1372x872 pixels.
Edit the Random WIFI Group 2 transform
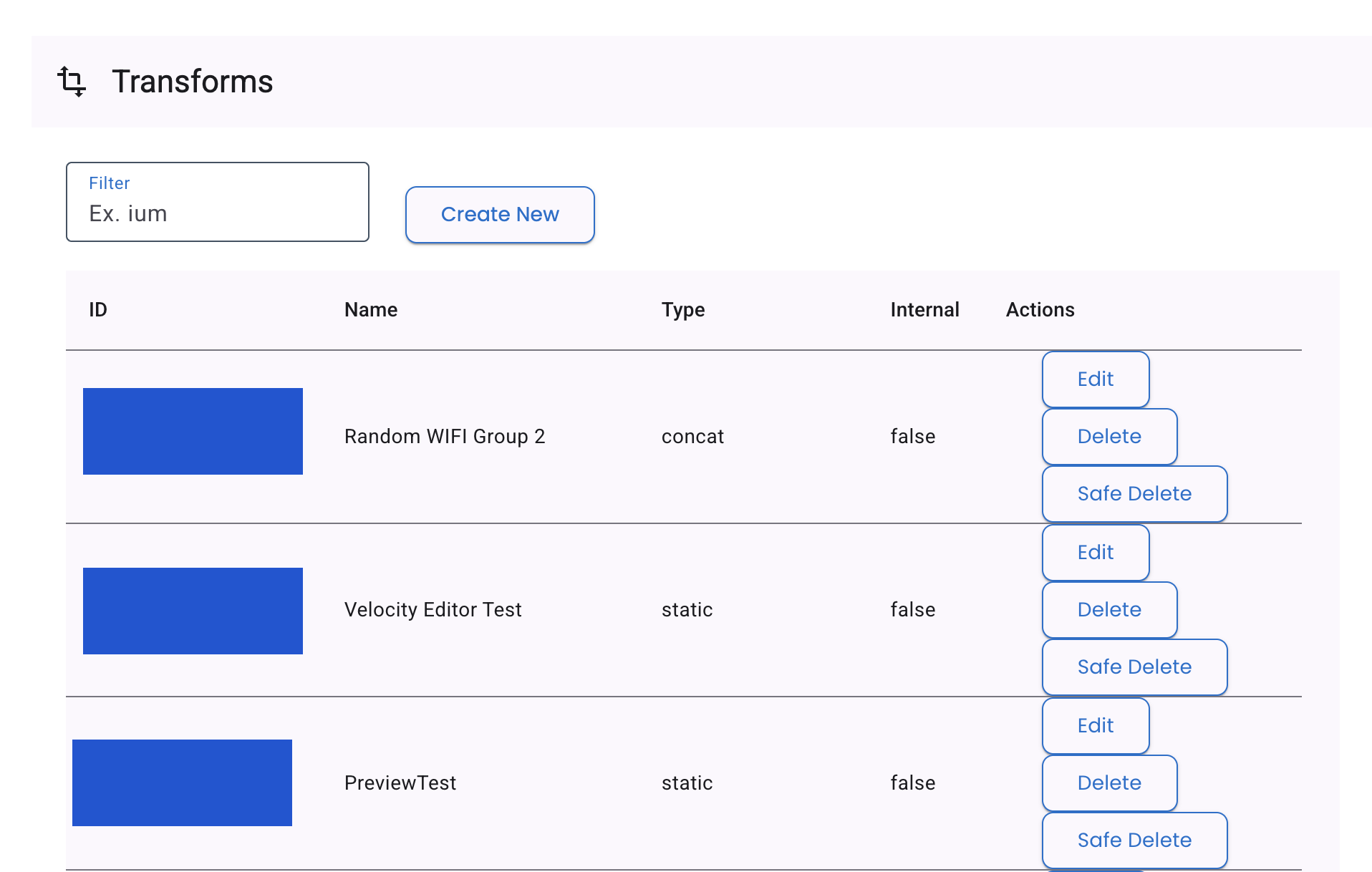point(1095,379)
